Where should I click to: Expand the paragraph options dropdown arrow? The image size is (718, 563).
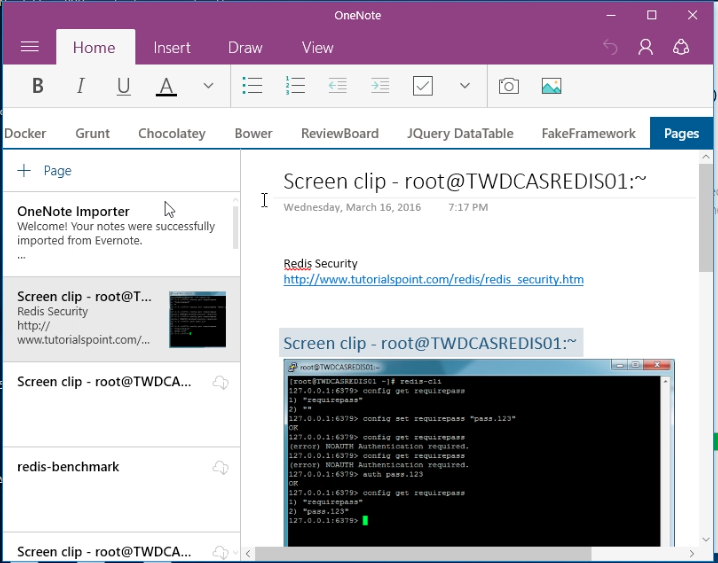pos(465,86)
